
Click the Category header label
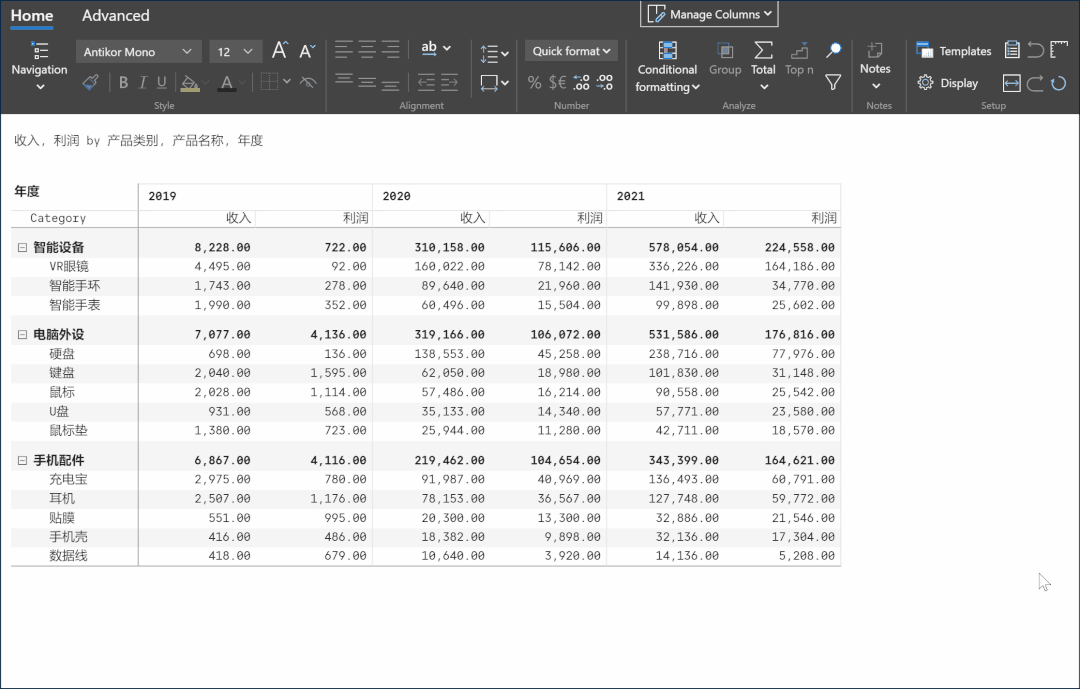58,218
